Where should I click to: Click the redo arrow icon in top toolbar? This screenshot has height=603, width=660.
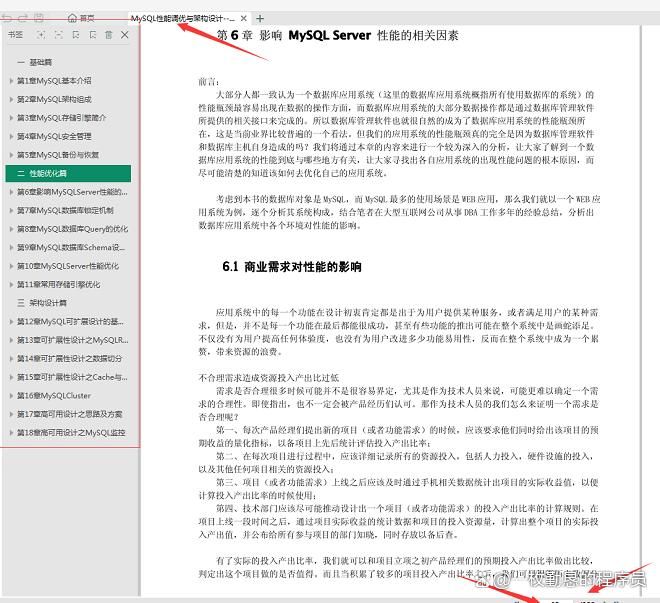[23, 18]
